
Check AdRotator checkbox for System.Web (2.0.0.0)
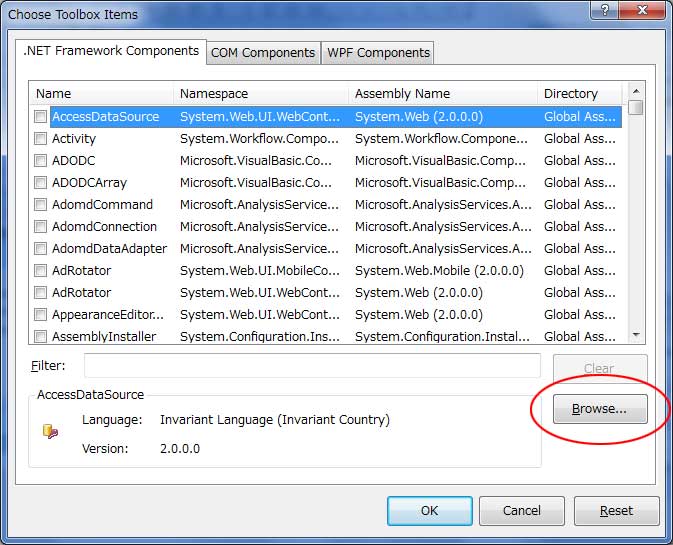click(x=40, y=292)
